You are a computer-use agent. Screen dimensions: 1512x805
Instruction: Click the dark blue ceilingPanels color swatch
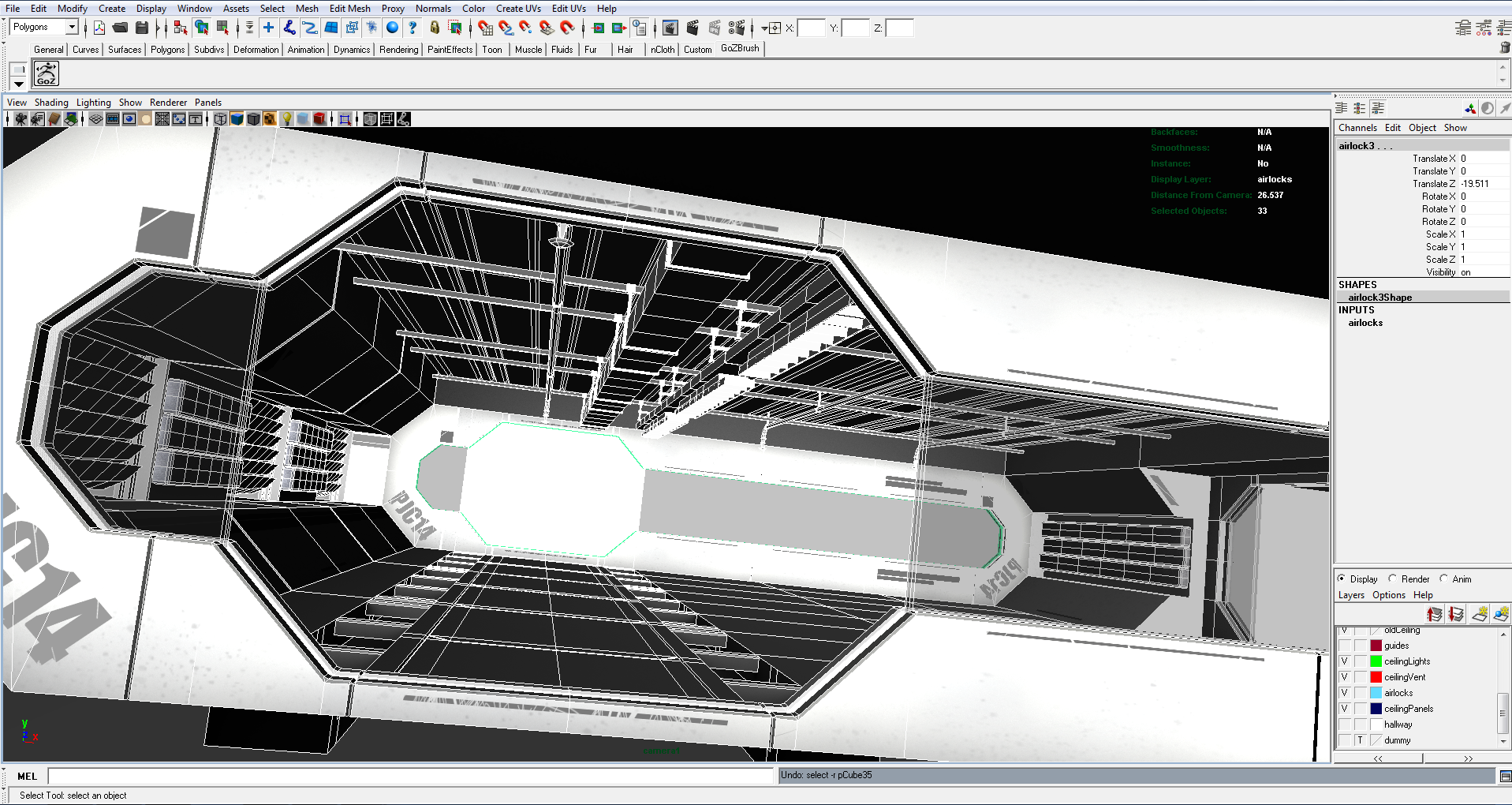(1376, 709)
